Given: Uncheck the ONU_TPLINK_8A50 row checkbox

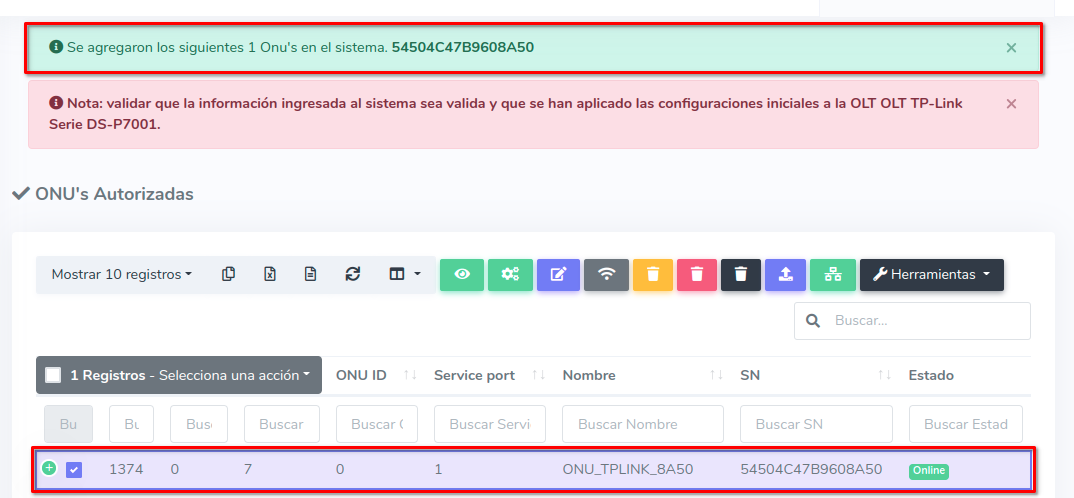Looking at the screenshot, I should [x=74, y=470].
